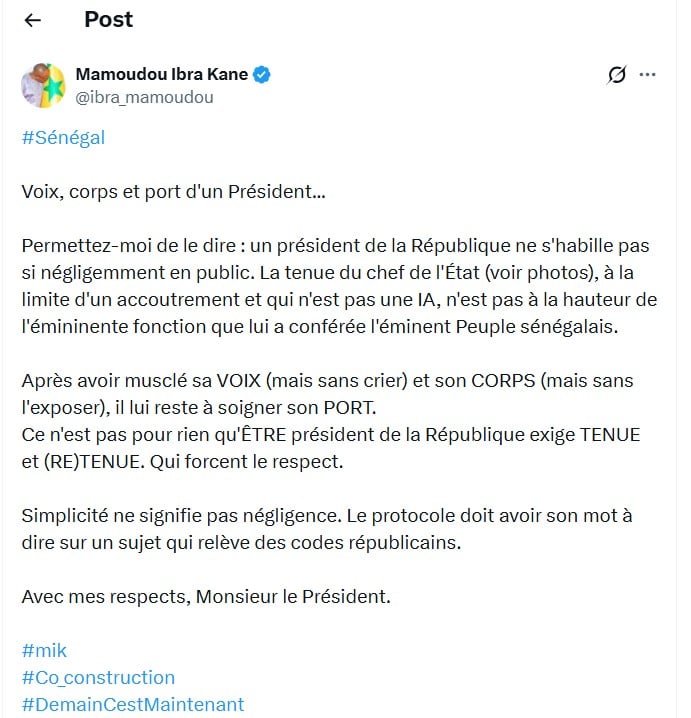This screenshot has height=718, width=691.
Task: Click the back arrow beside Post
Action: click(33, 20)
